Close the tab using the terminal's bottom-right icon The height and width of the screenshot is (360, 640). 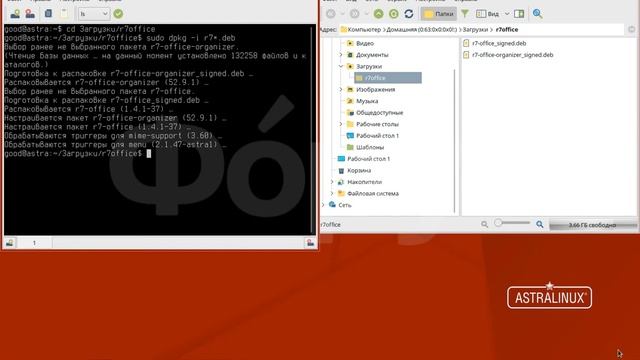click(x=310, y=243)
